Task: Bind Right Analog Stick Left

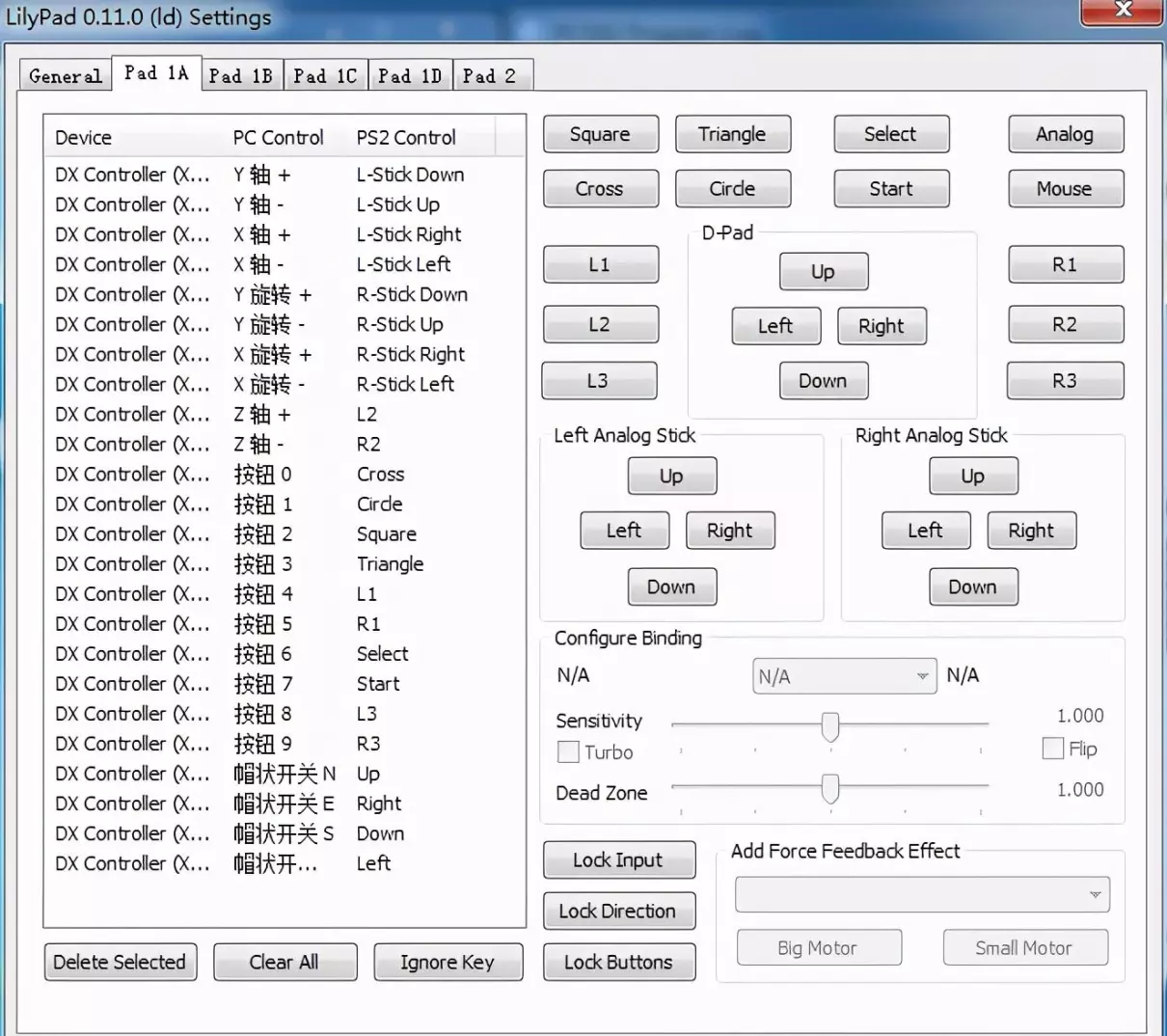Action: 926,531
